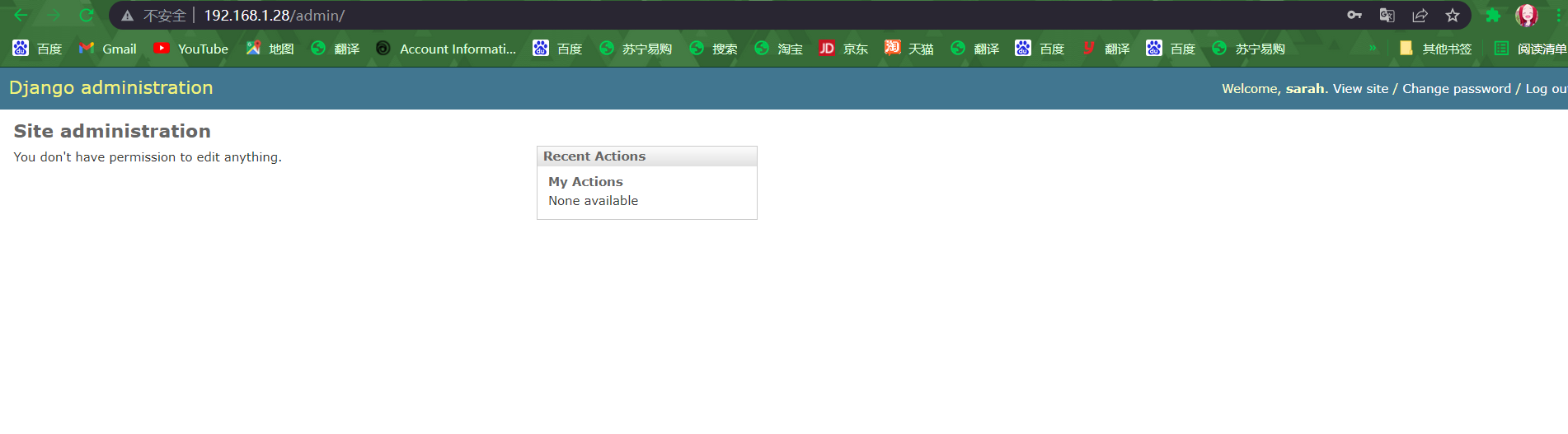The height and width of the screenshot is (434, 1568).
Task: Open the 其他书签 bookmarks folder
Action: click(x=1435, y=49)
